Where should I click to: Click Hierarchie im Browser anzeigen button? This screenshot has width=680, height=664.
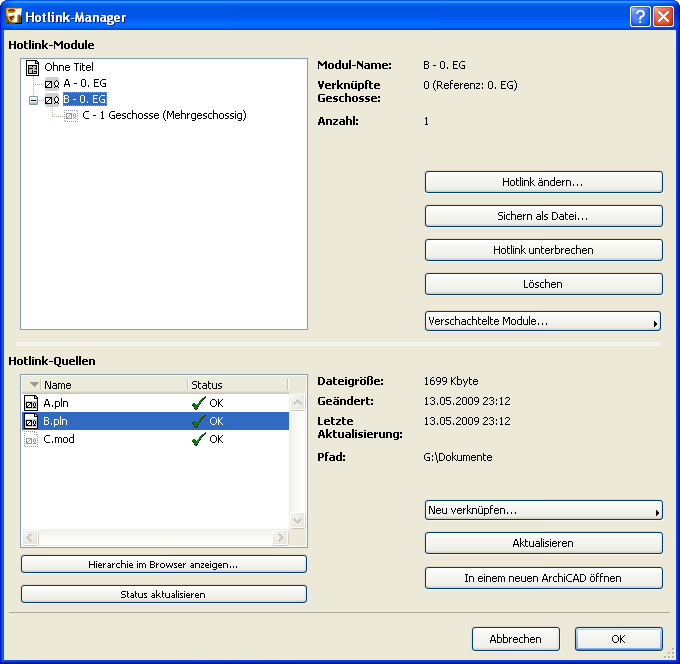(164, 564)
